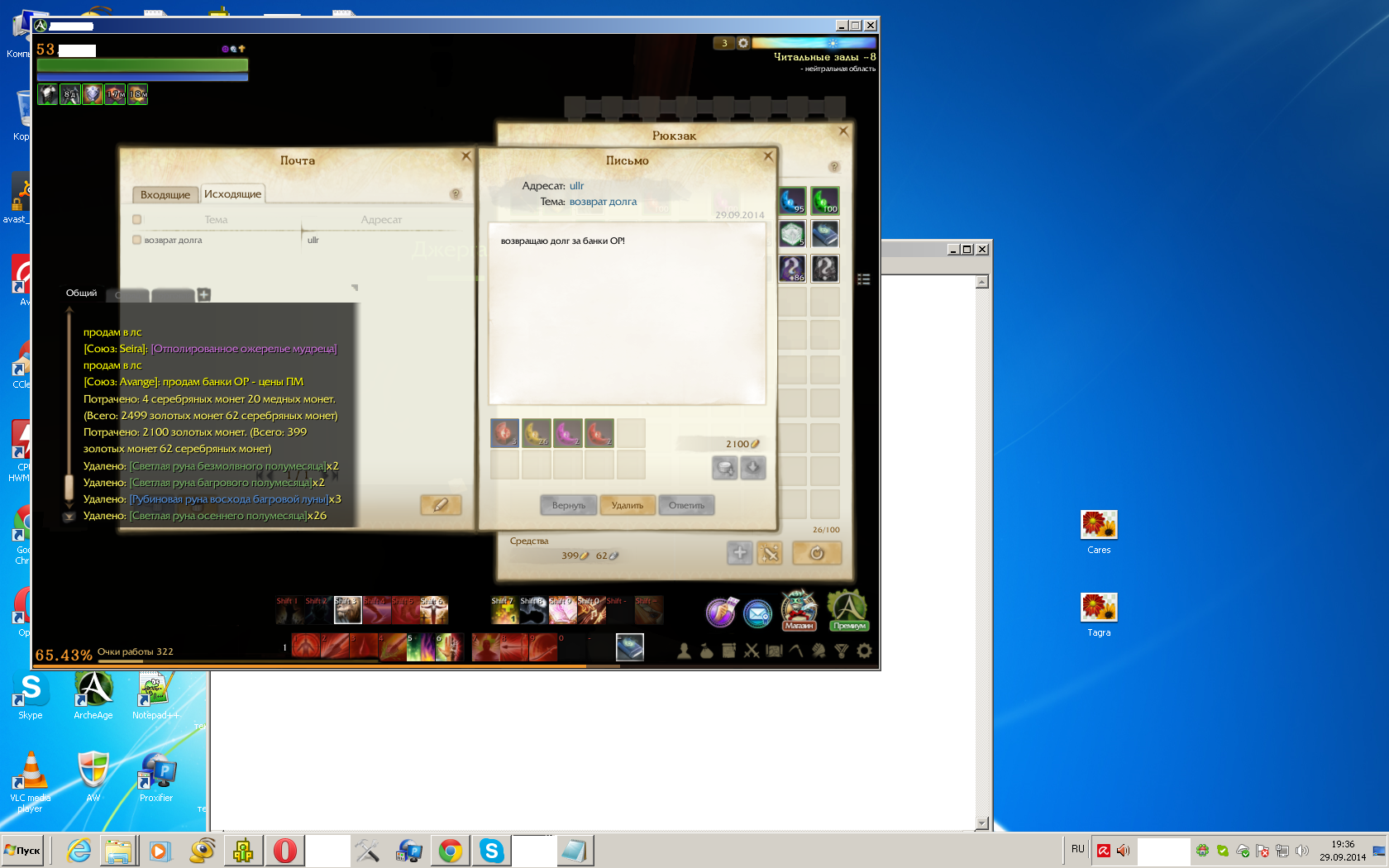Open the mail icon in the action bar
The width and height of the screenshot is (1389, 868).
click(757, 613)
